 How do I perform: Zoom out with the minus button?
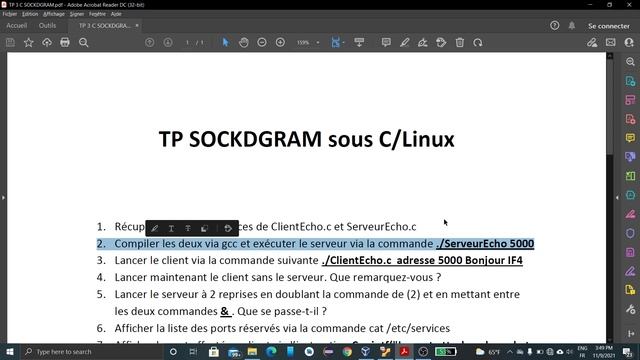point(262,42)
